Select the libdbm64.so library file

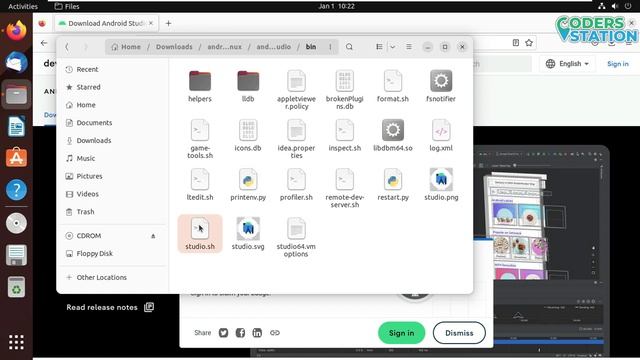coord(393,135)
